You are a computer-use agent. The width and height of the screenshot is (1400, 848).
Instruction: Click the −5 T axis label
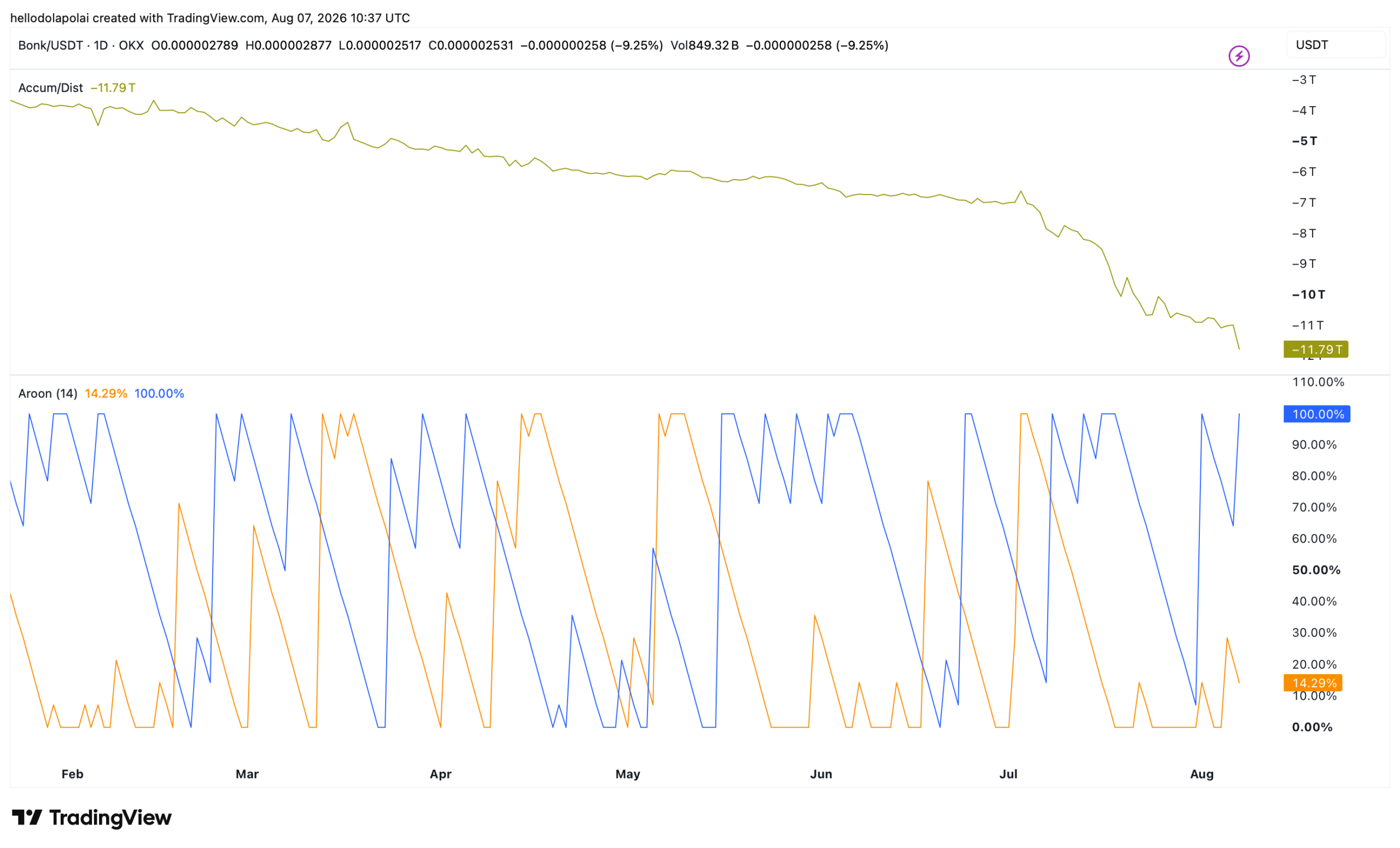[1304, 141]
